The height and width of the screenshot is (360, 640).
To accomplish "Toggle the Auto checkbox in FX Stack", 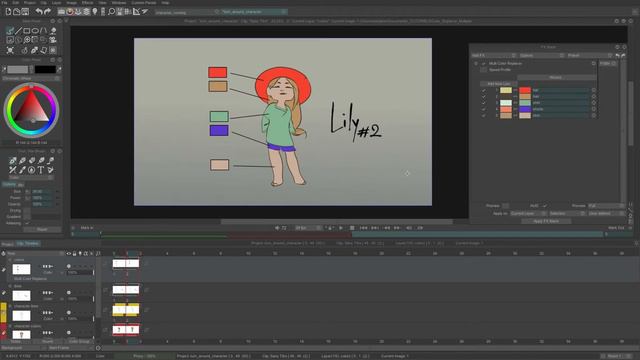I will (x=544, y=206).
